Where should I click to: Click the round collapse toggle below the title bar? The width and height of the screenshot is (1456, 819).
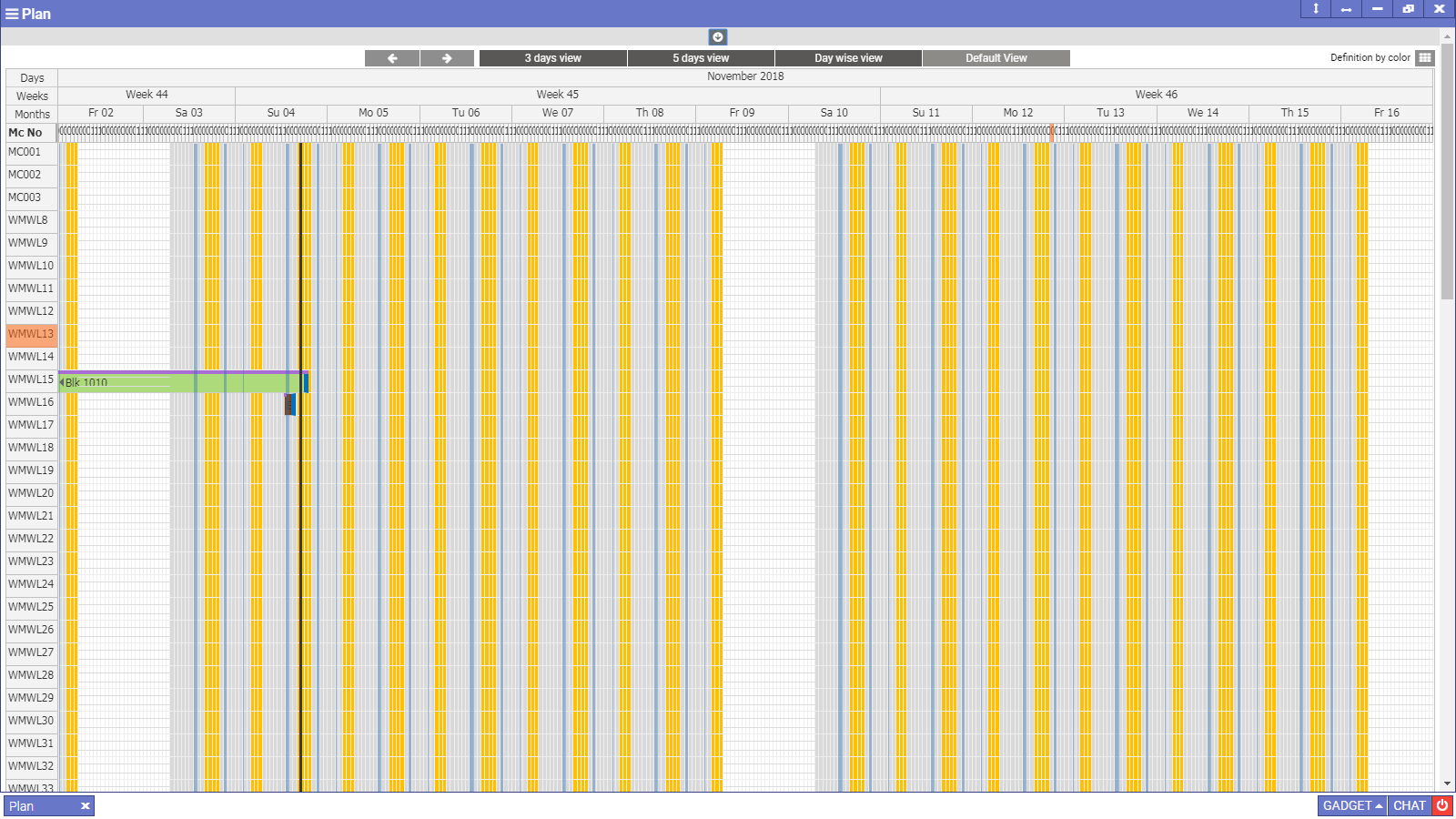[x=718, y=37]
